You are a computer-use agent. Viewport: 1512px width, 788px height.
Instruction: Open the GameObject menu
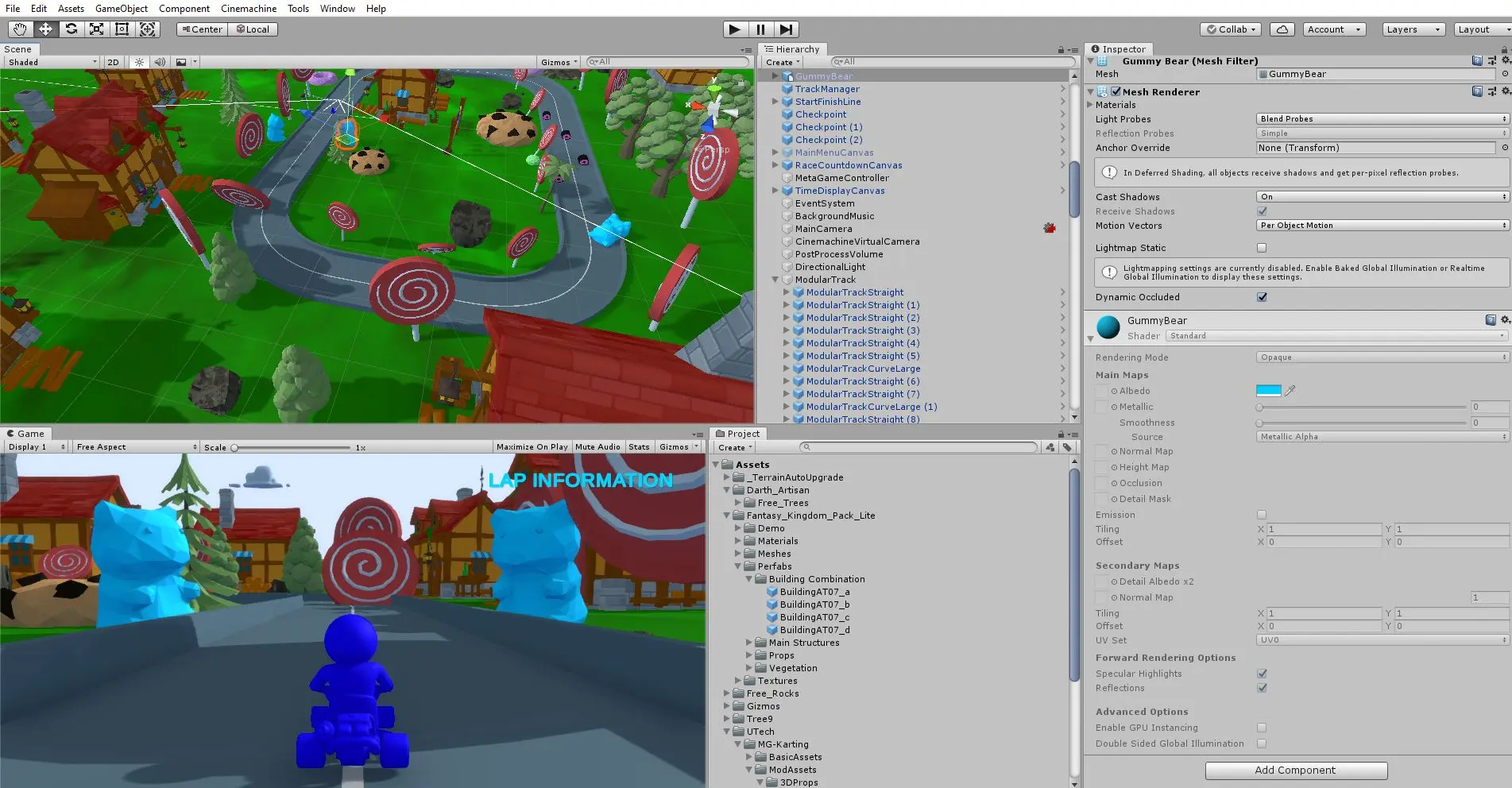pos(120,8)
